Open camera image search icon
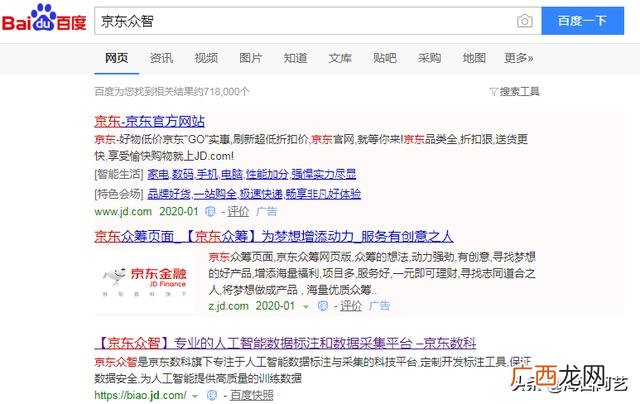The width and height of the screenshot is (640, 404). click(524, 21)
